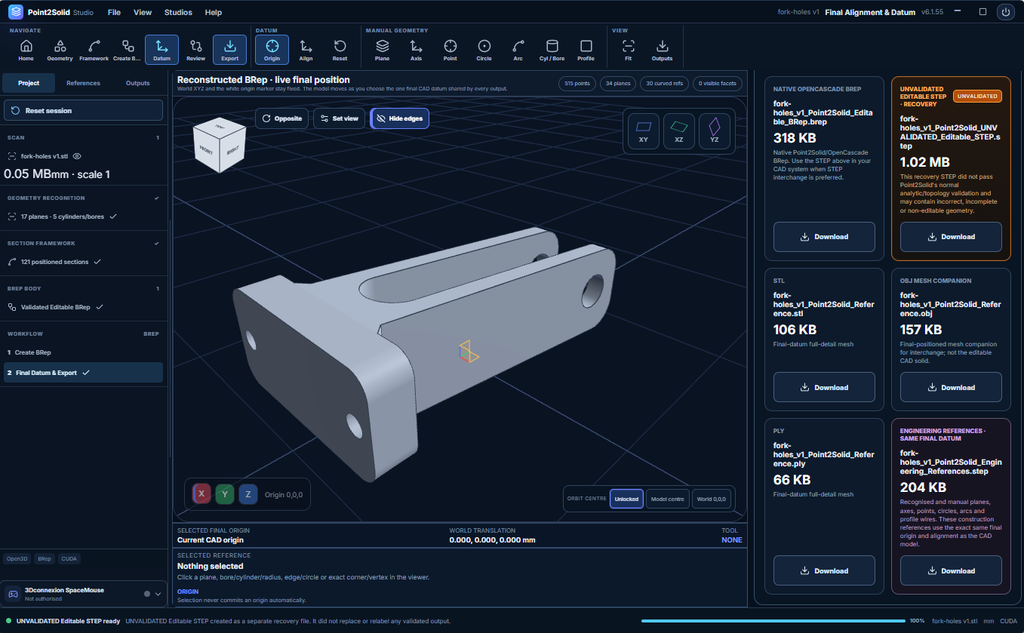The width and height of the screenshot is (1024, 633).
Task: Choose the Circle geometry tool
Action: [485, 50]
